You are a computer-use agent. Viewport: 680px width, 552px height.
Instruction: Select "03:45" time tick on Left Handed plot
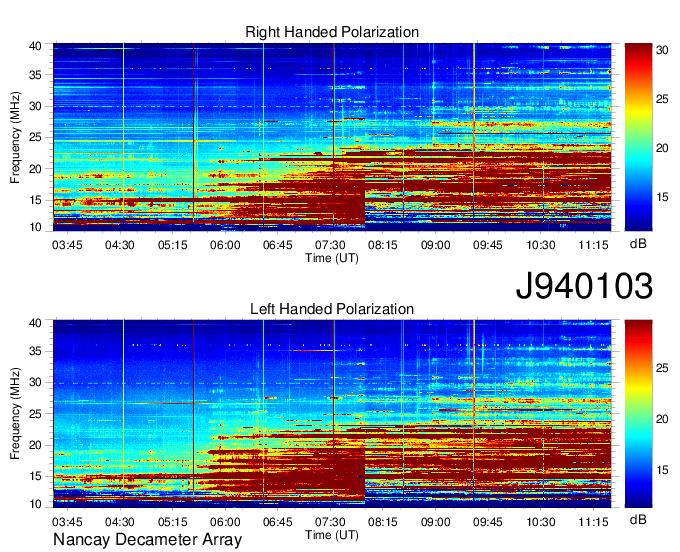(67, 522)
